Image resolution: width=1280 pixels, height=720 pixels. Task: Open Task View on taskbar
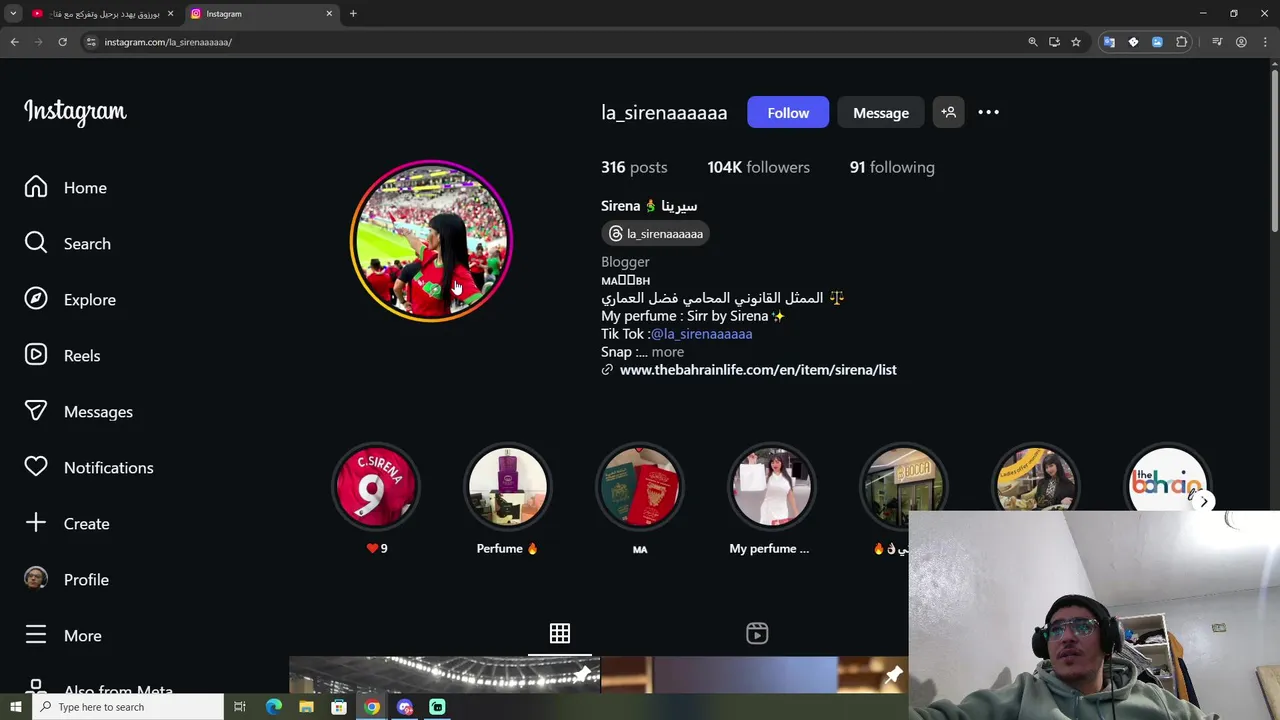240,707
